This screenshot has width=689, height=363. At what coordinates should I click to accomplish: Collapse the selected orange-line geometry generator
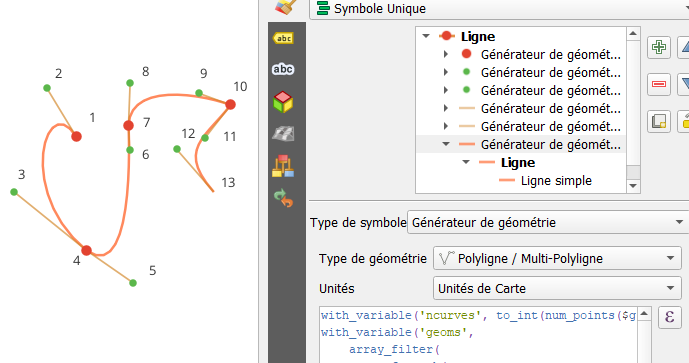click(446, 144)
